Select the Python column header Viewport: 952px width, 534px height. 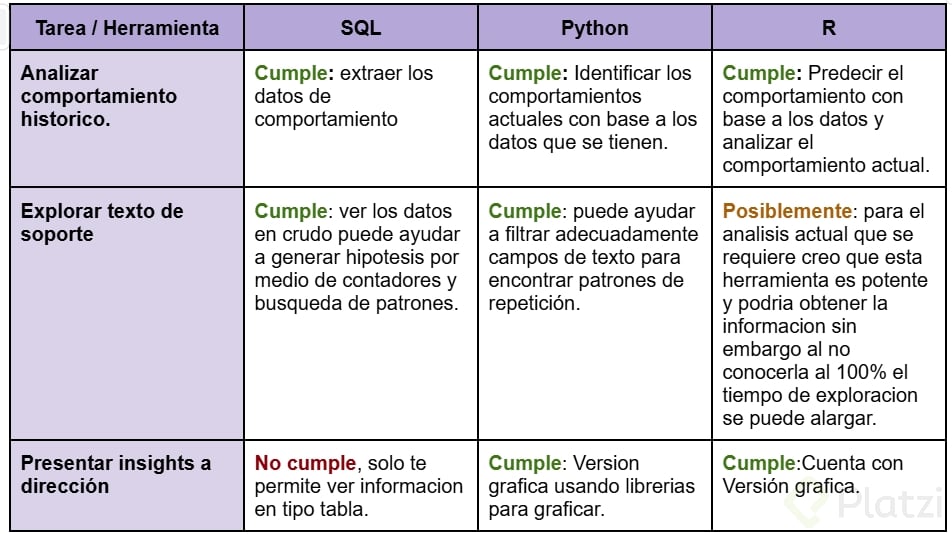pyautogui.click(x=594, y=28)
